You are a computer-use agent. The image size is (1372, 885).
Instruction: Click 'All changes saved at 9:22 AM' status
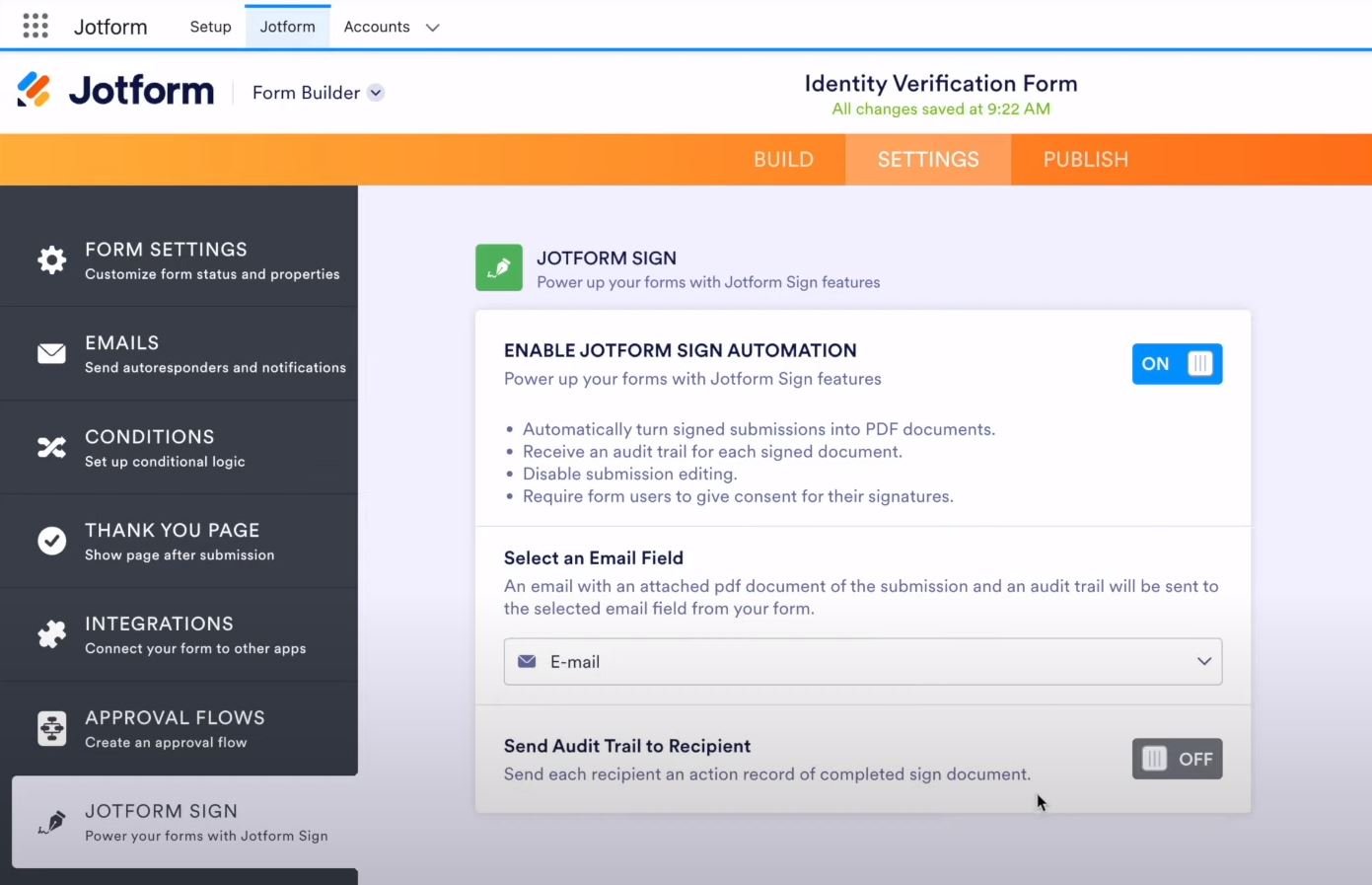tap(941, 109)
